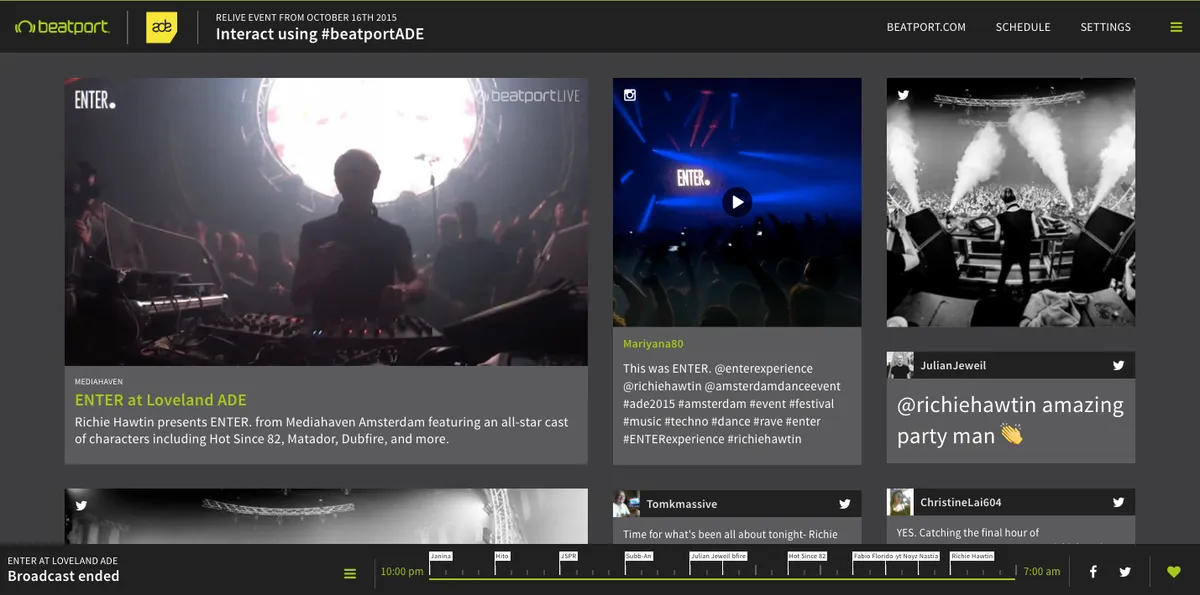
Task: Open the Mariyana80 username link
Action: point(653,344)
